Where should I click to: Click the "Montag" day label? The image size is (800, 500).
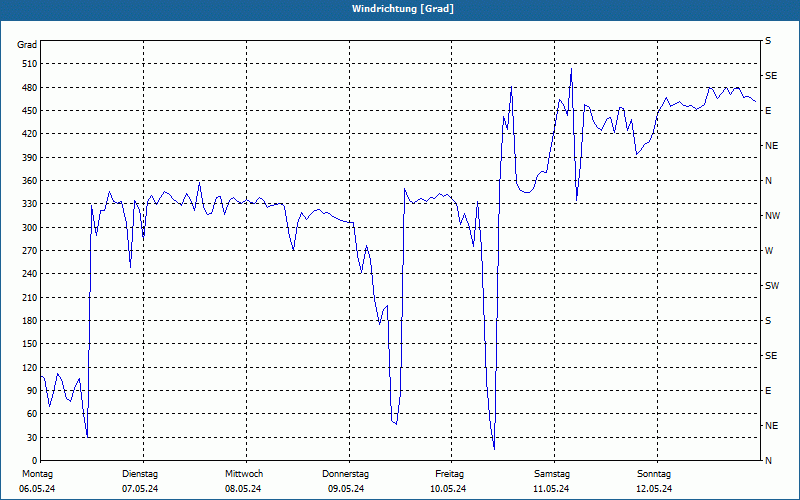(38, 474)
